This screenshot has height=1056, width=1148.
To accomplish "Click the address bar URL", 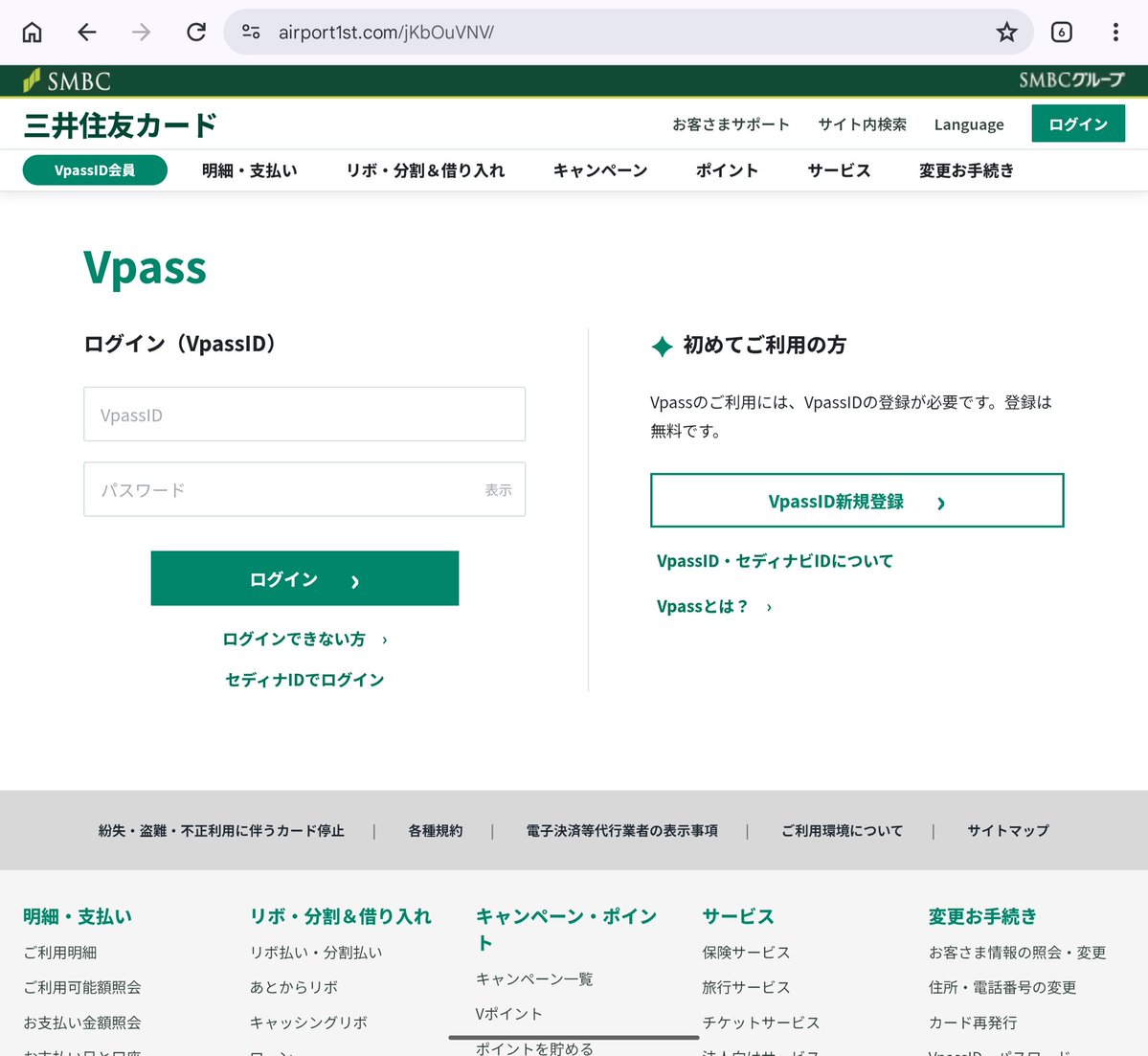I will [x=386, y=33].
